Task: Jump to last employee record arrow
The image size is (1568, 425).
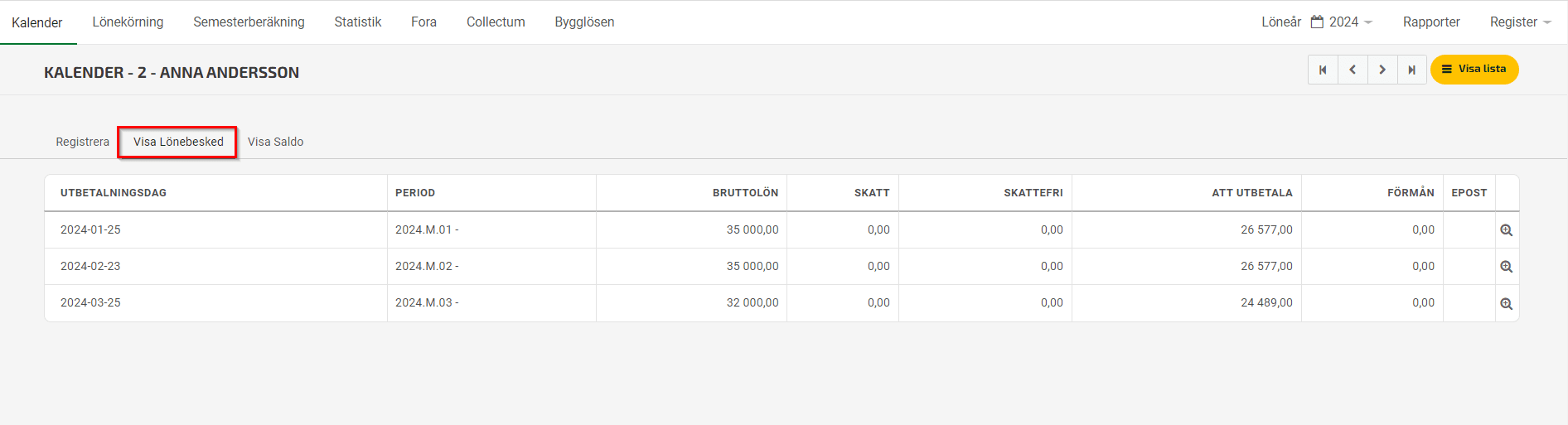Action: coord(1412,70)
